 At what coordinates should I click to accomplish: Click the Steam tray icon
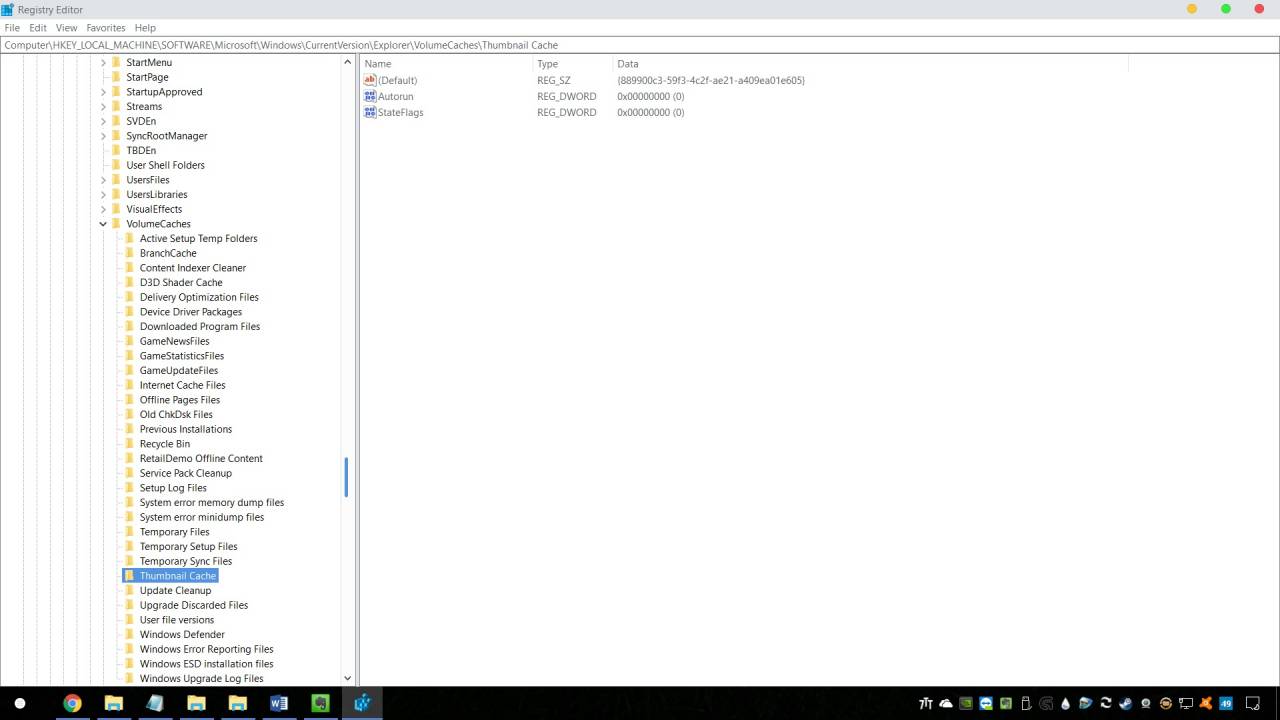coord(1126,703)
